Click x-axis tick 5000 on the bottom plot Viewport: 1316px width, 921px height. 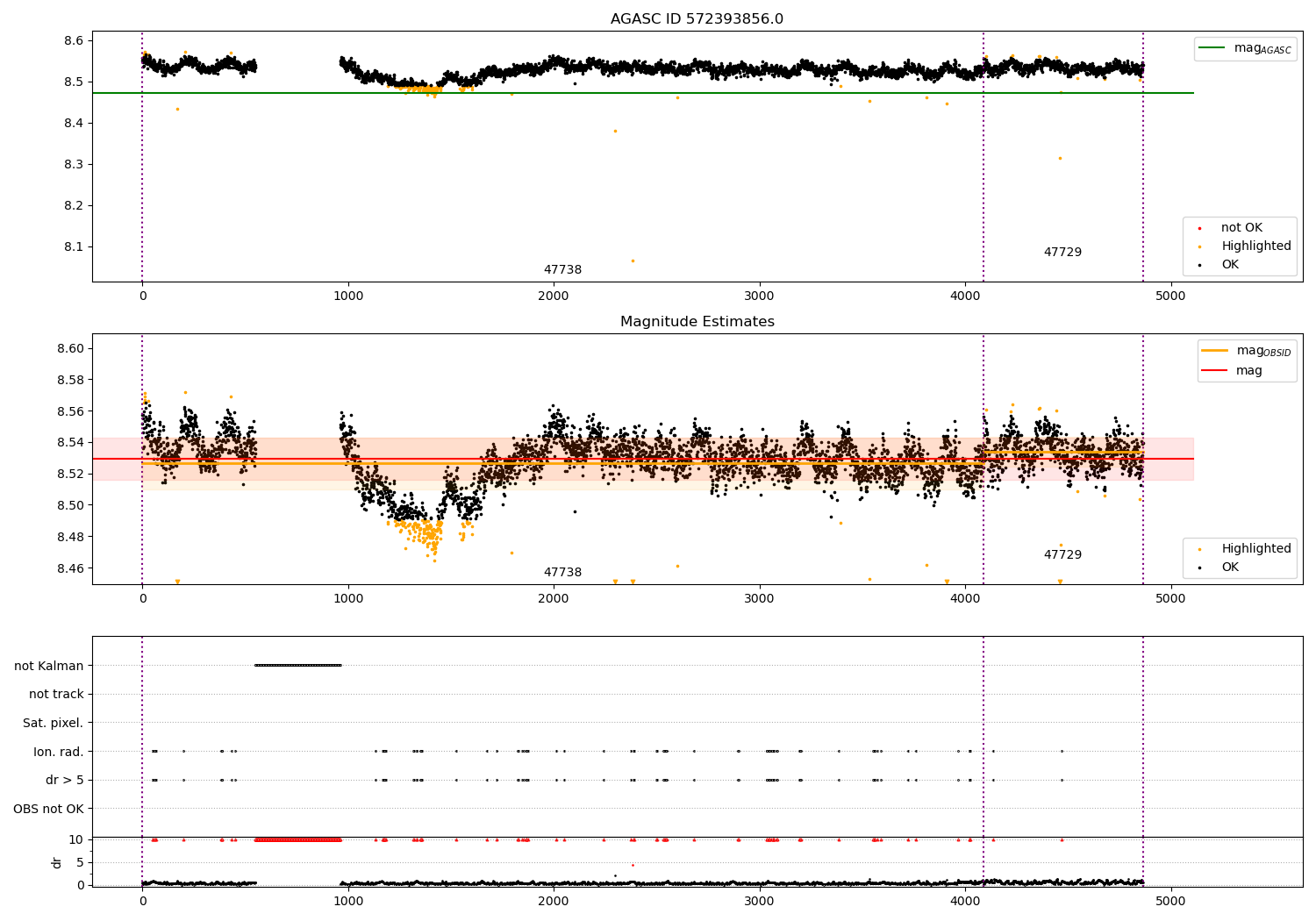pyautogui.click(x=1170, y=901)
